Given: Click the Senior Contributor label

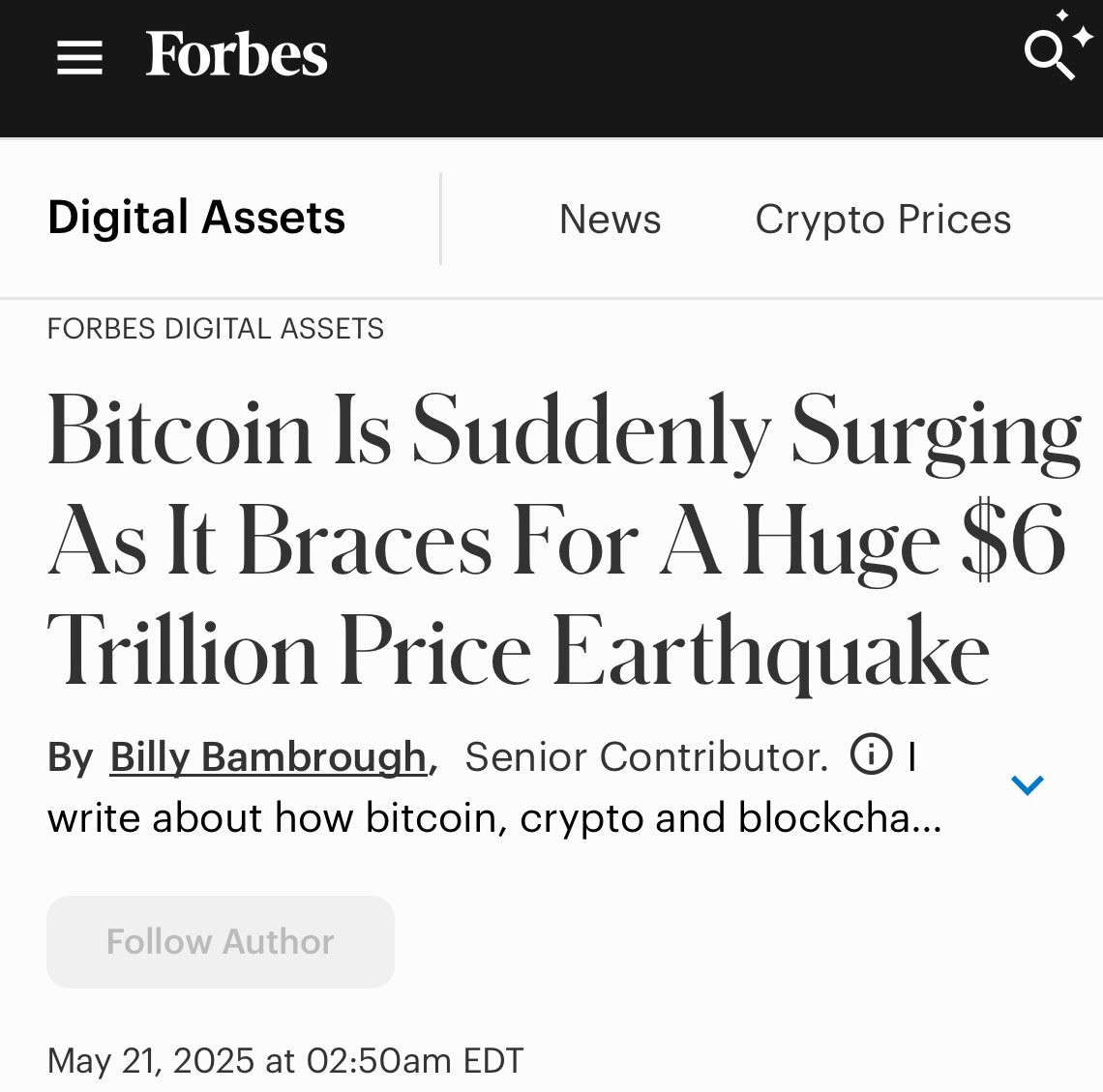Looking at the screenshot, I should pyautogui.click(x=645, y=756).
